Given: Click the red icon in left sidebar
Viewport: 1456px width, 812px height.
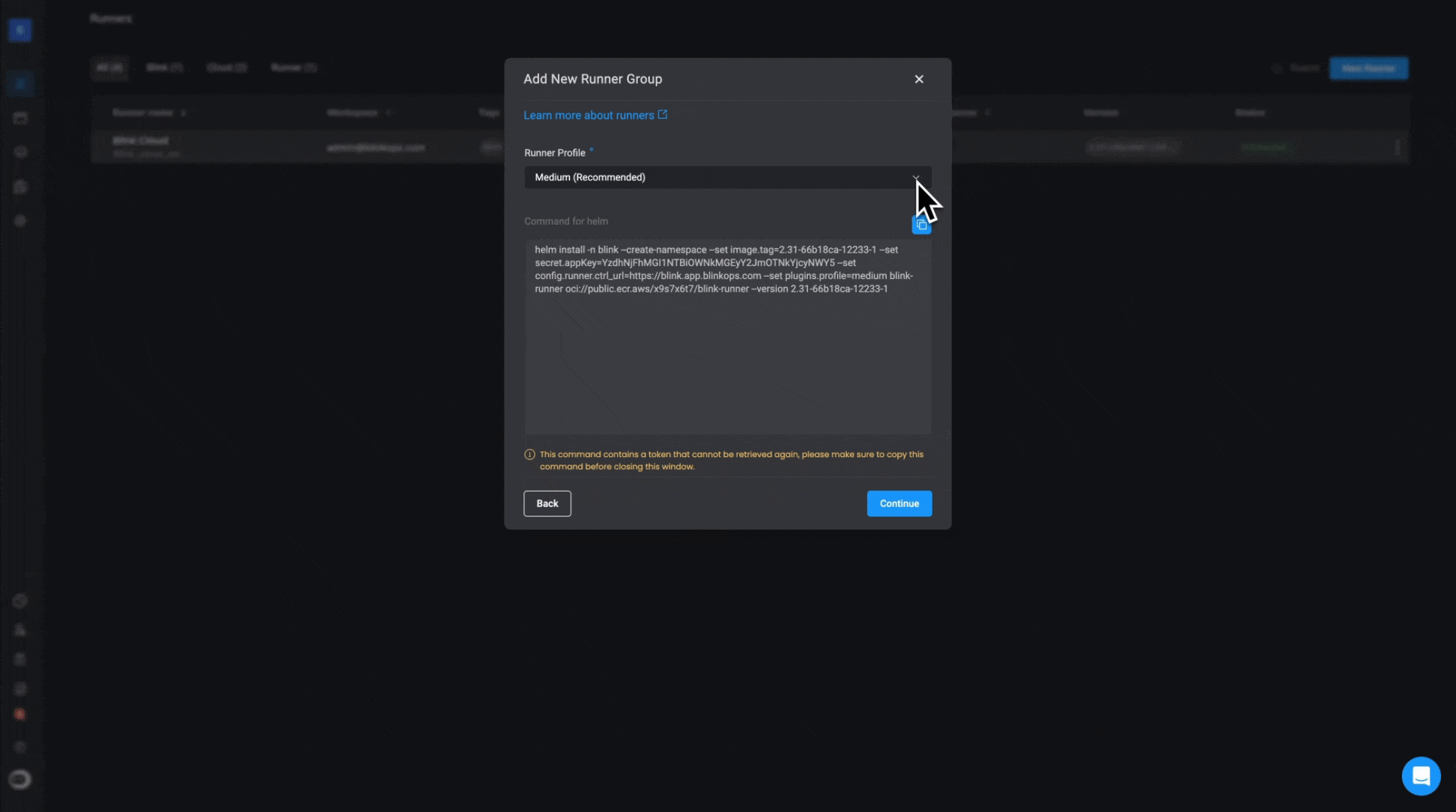Looking at the screenshot, I should pos(20,714).
